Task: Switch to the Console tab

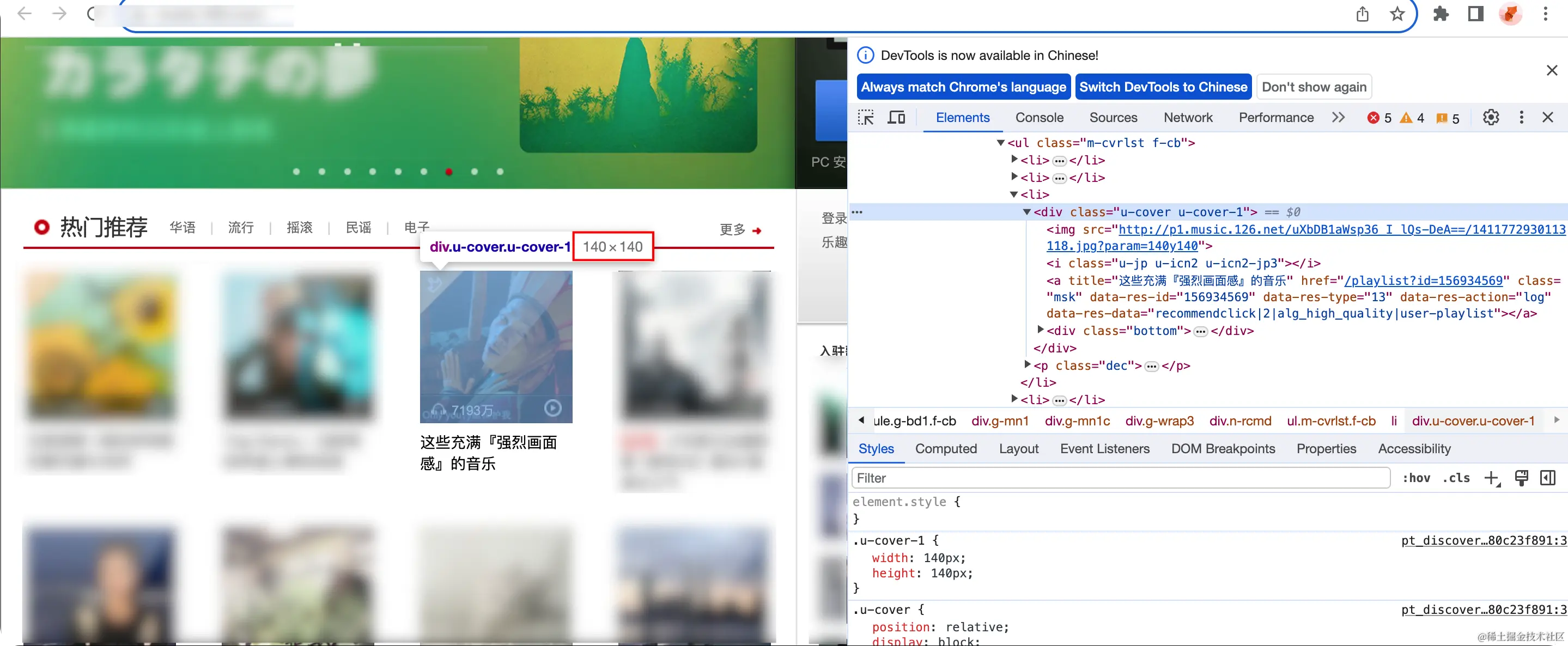Action: pyautogui.click(x=1039, y=118)
